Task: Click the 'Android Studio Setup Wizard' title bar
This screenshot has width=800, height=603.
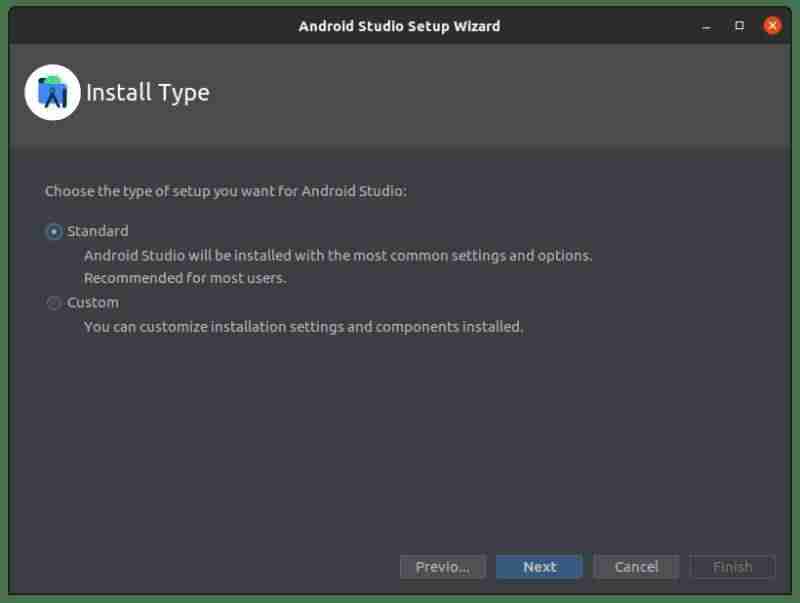Action: 399,26
